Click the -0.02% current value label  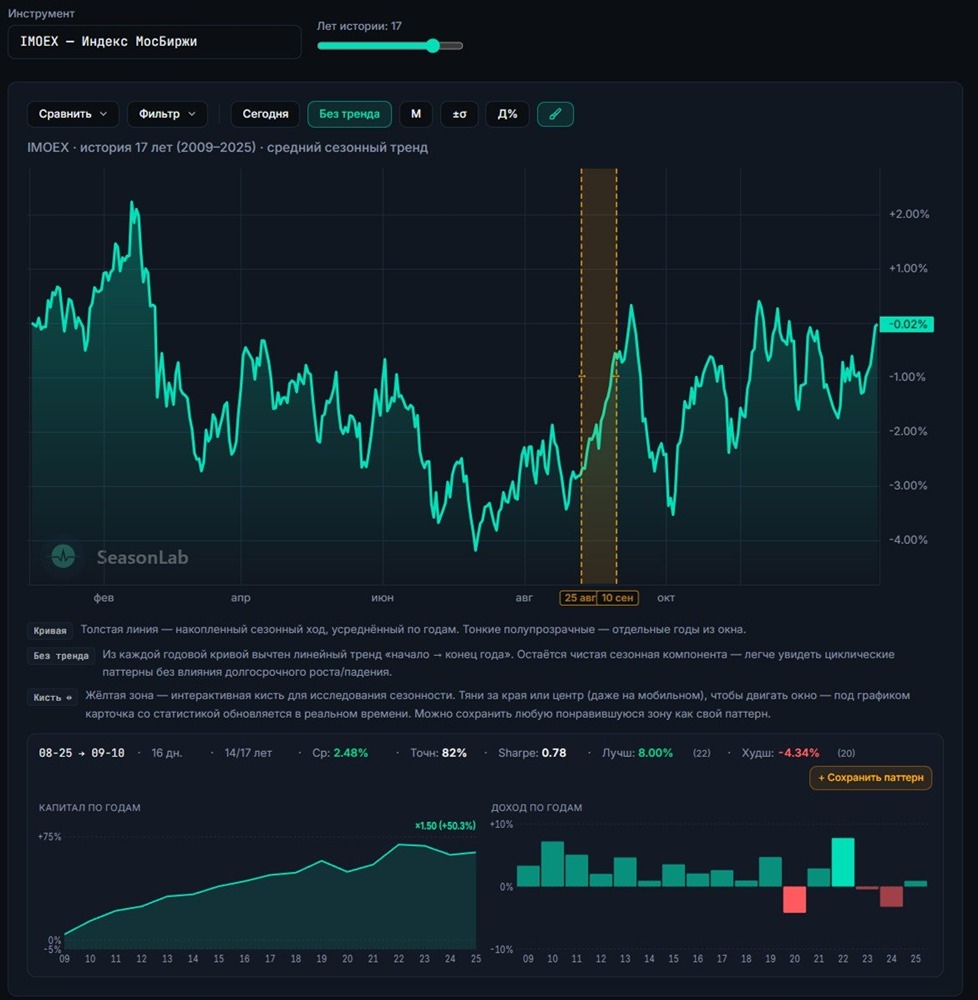point(907,324)
